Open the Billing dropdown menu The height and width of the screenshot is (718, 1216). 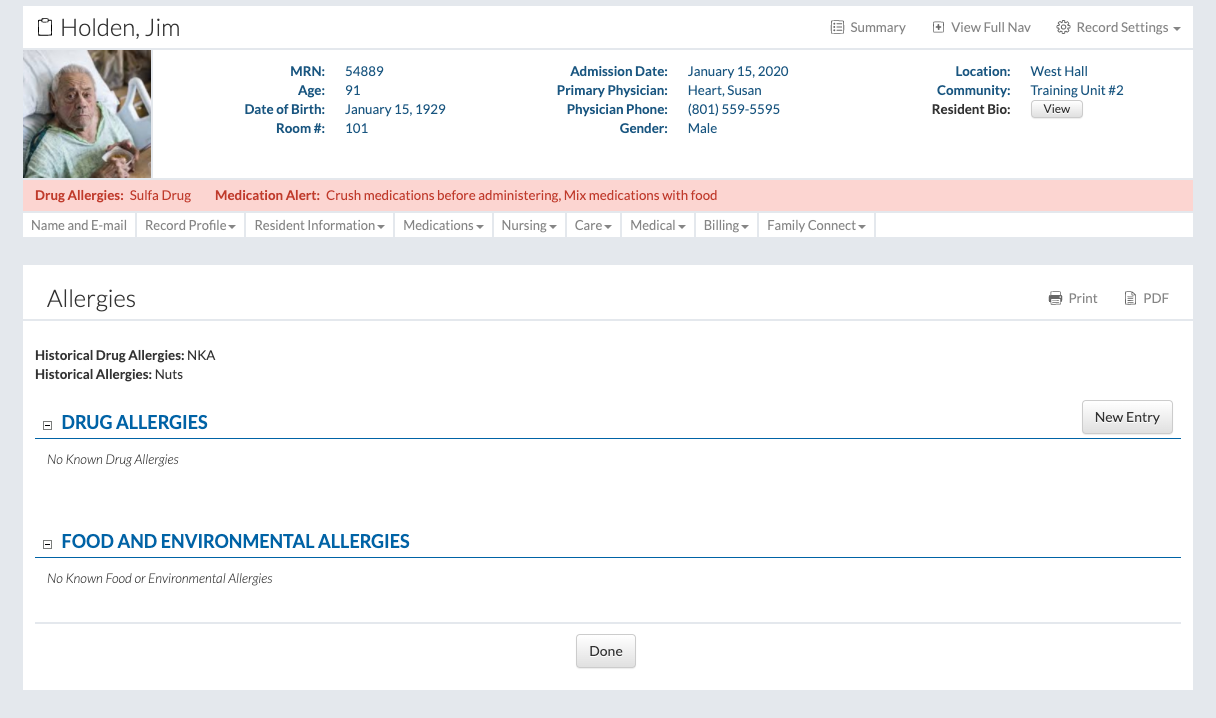[x=725, y=226]
